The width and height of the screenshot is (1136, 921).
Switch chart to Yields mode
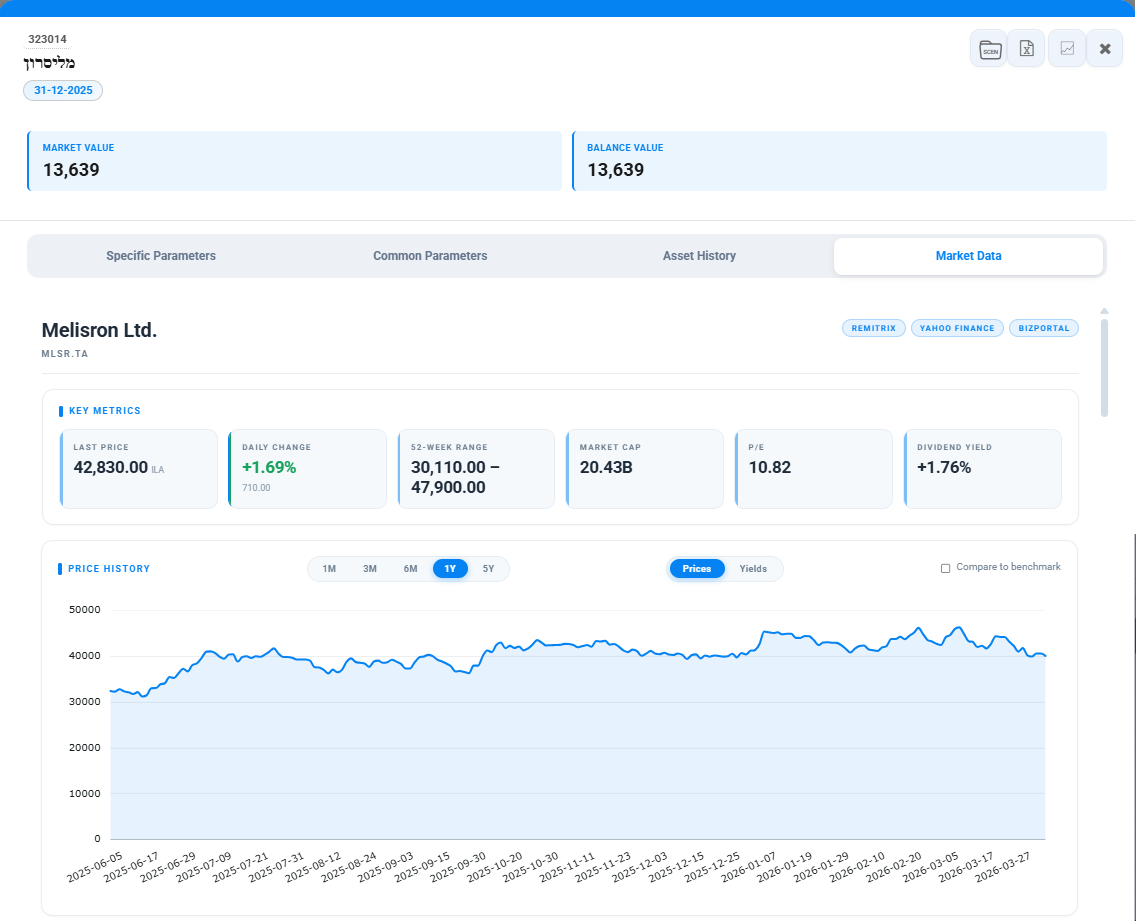click(x=753, y=569)
